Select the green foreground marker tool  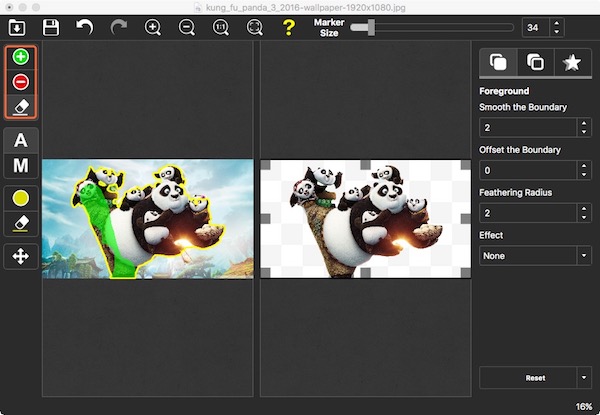click(21, 57)
